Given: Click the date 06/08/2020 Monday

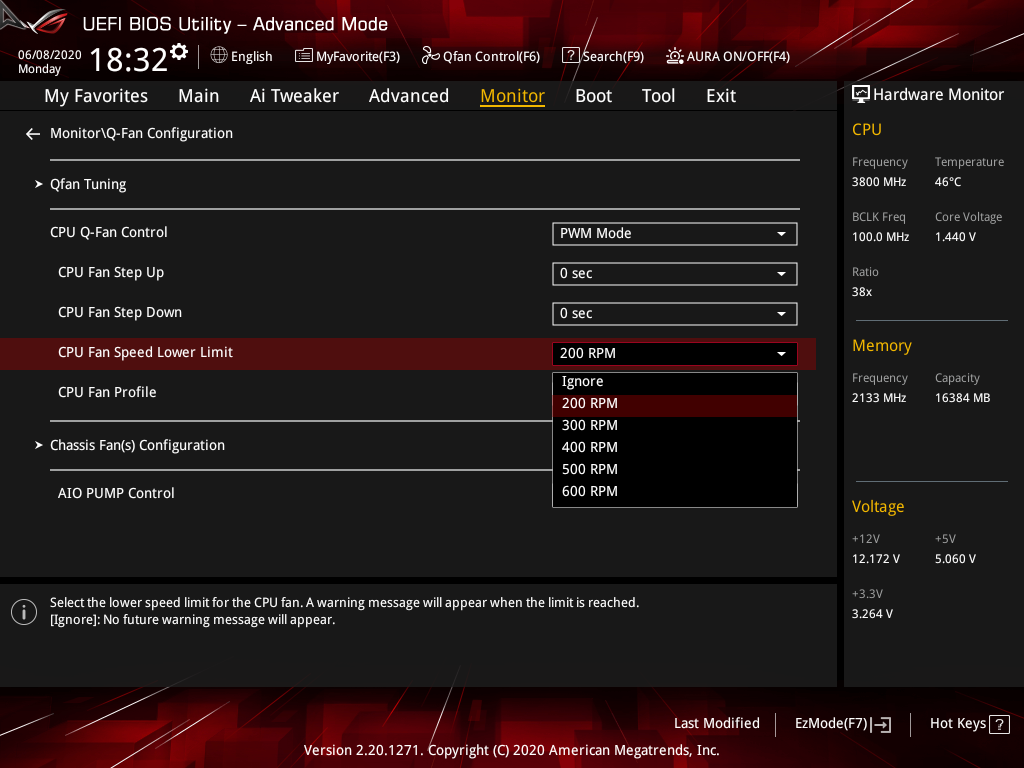Looking at the screenshot, I should [49, 61].
